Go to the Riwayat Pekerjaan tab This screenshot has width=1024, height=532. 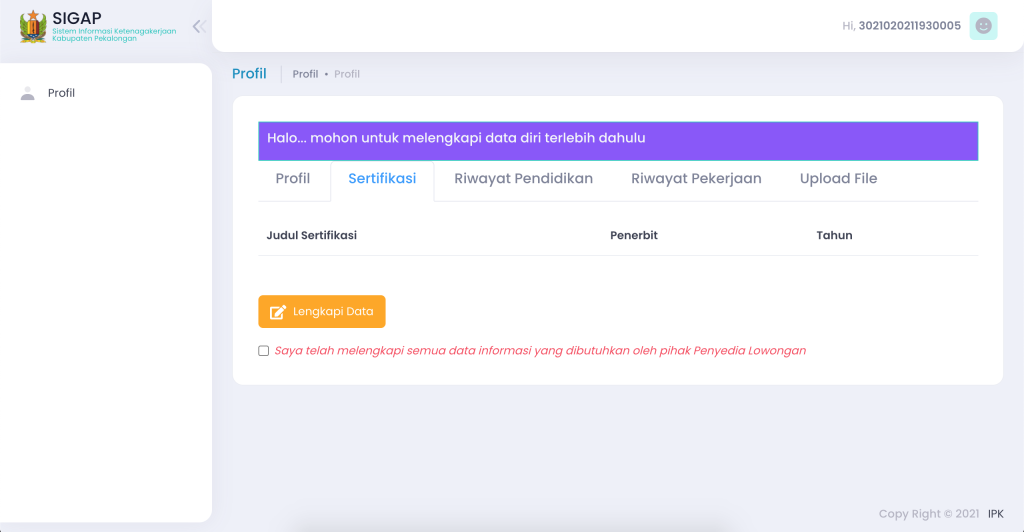point(696,179)
